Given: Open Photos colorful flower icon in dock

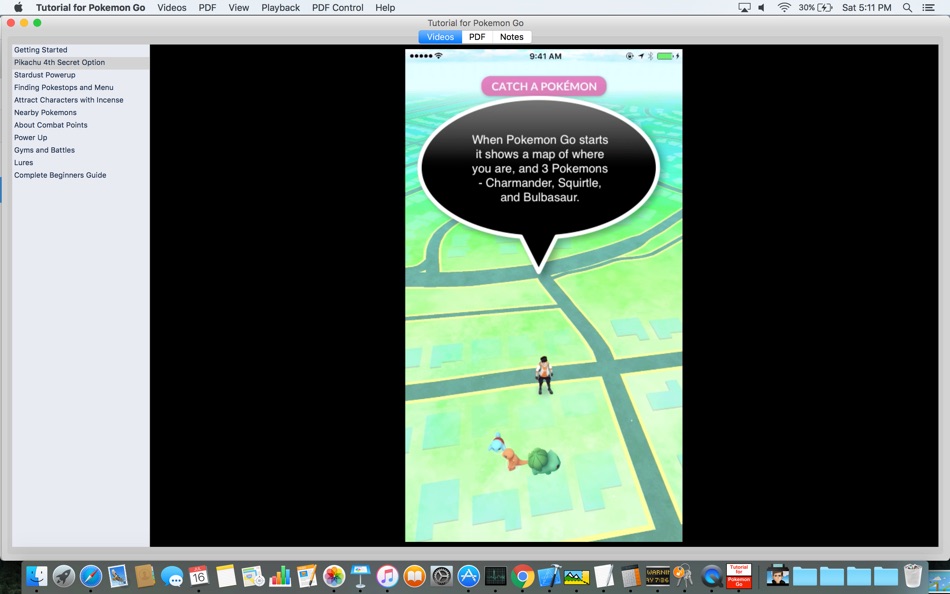Looking at the screenshot, I should coord(333,576).
